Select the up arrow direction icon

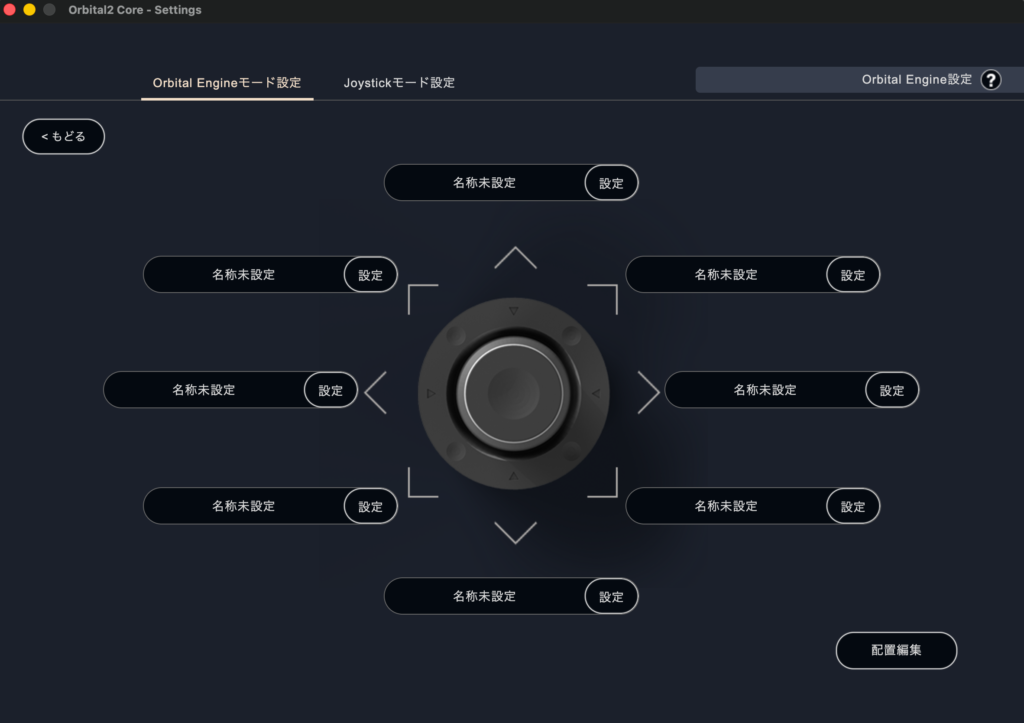tap(515, 258)
